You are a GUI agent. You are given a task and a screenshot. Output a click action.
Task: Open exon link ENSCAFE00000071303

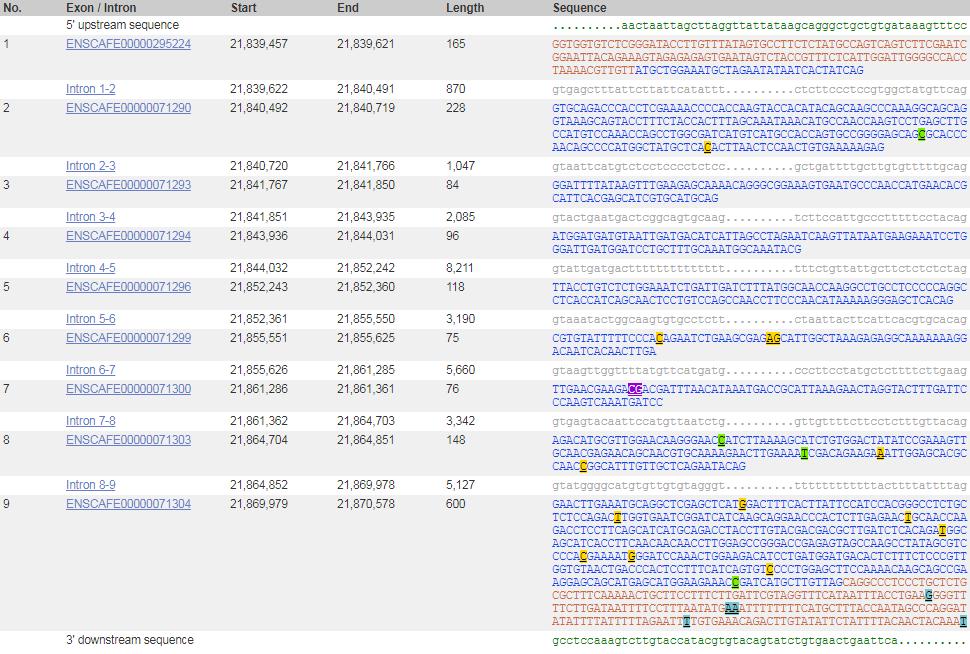coord(128,441)
